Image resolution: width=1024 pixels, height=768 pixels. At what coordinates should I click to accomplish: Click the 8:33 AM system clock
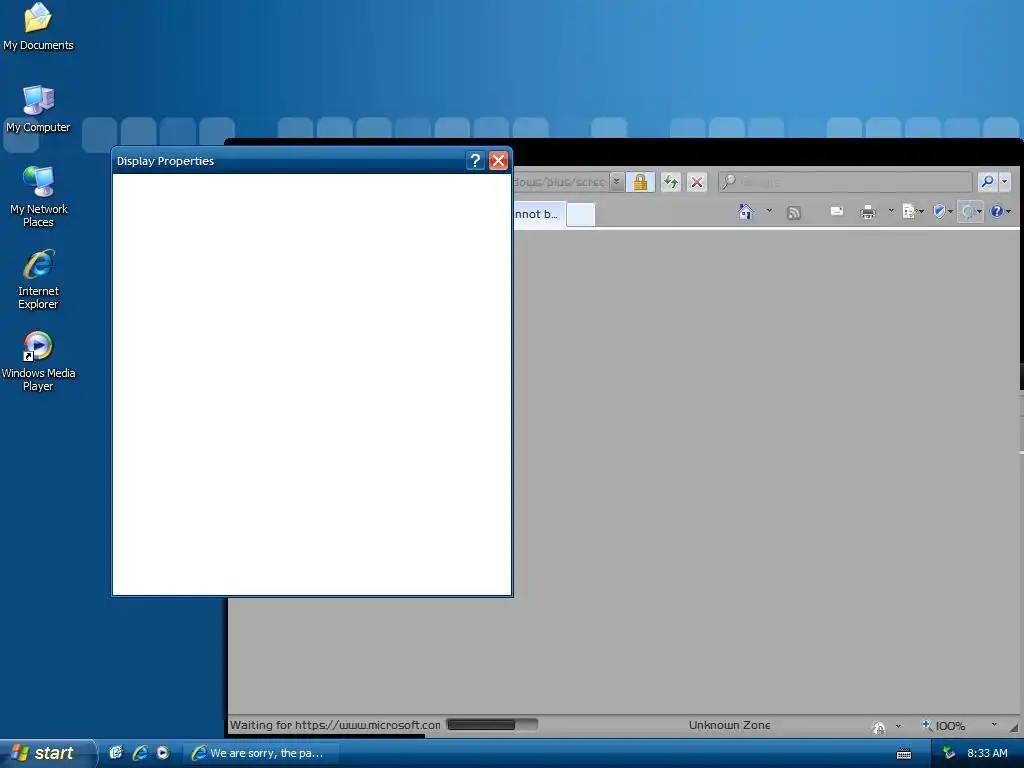click(x=987, y=753)
